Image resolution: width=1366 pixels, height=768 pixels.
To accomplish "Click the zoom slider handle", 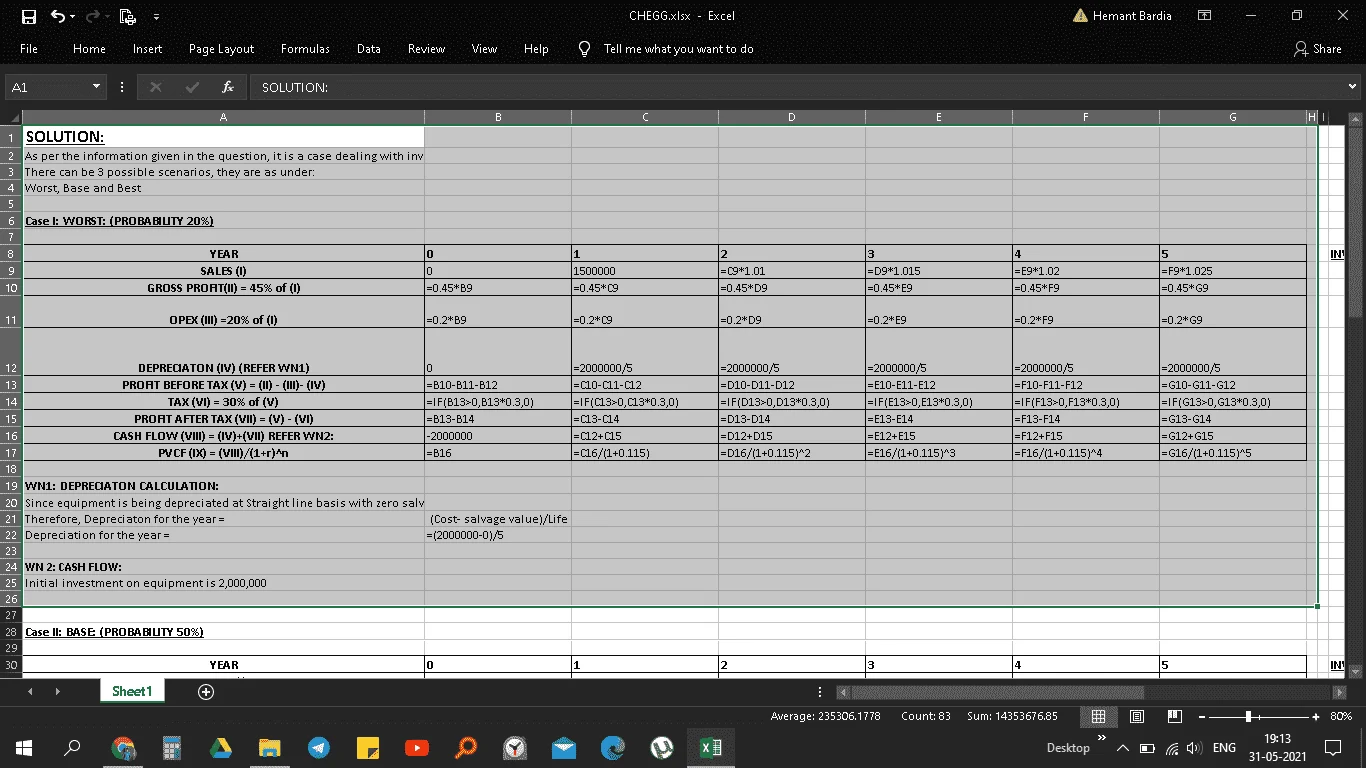I will click(x=1248, y=716).
